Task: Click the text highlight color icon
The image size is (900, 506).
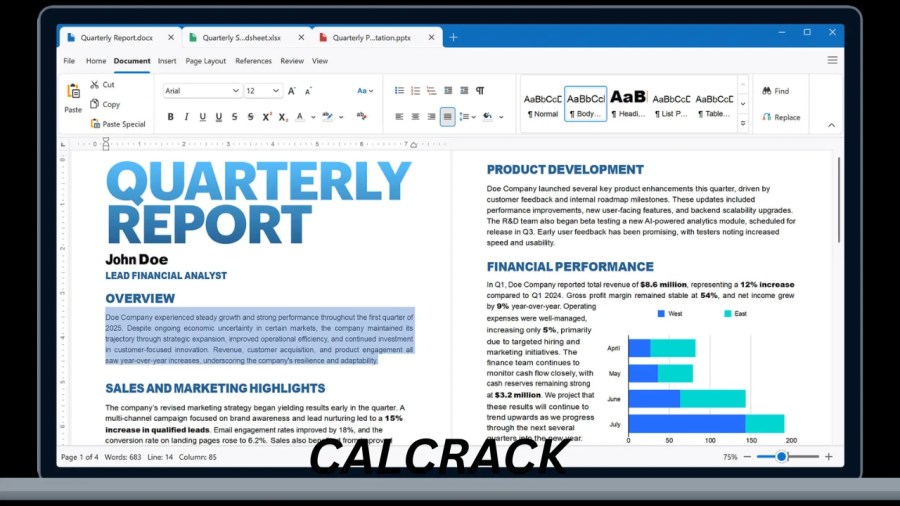Action: tap(327, 116)
